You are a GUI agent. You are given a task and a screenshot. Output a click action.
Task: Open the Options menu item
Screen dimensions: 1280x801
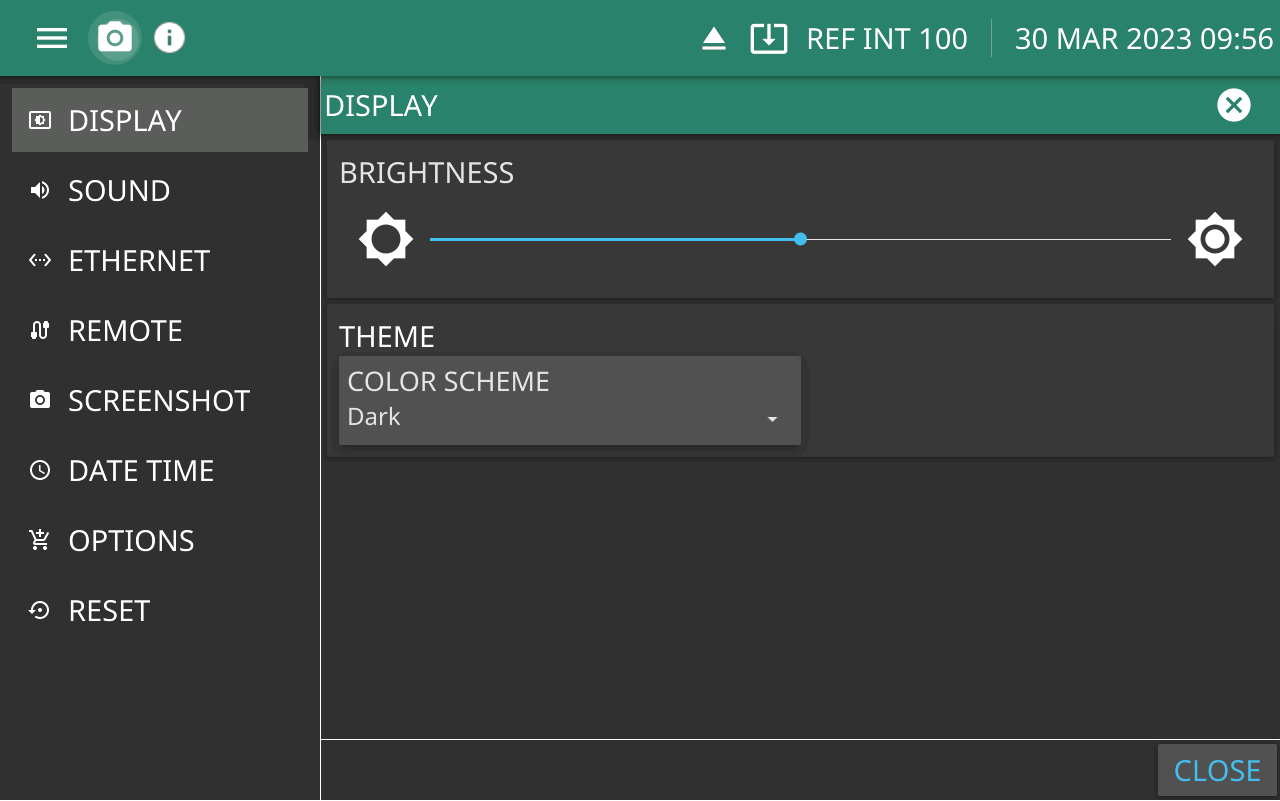click(131, 541)
